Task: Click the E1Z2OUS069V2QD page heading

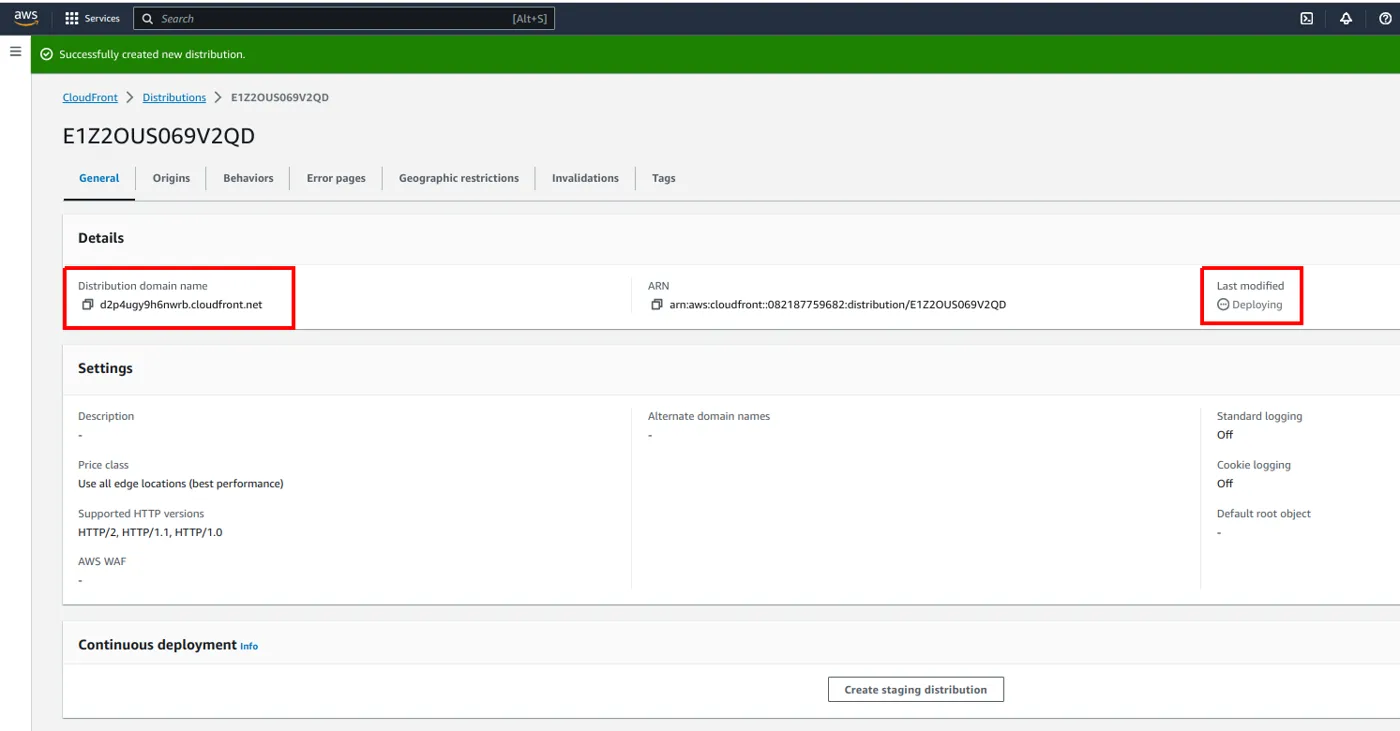Action: (158, 137)
